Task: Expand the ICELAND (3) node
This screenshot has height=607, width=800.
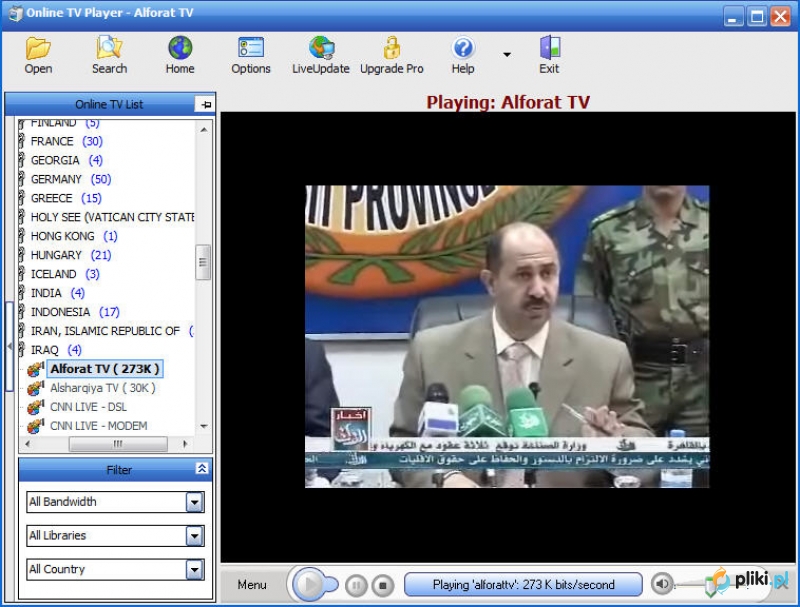Action: point(21,274)
